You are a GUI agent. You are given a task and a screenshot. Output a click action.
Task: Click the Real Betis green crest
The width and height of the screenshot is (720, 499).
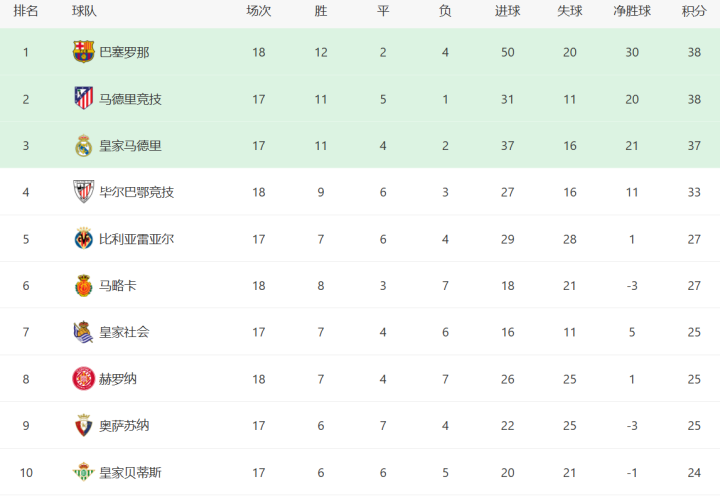84,472
